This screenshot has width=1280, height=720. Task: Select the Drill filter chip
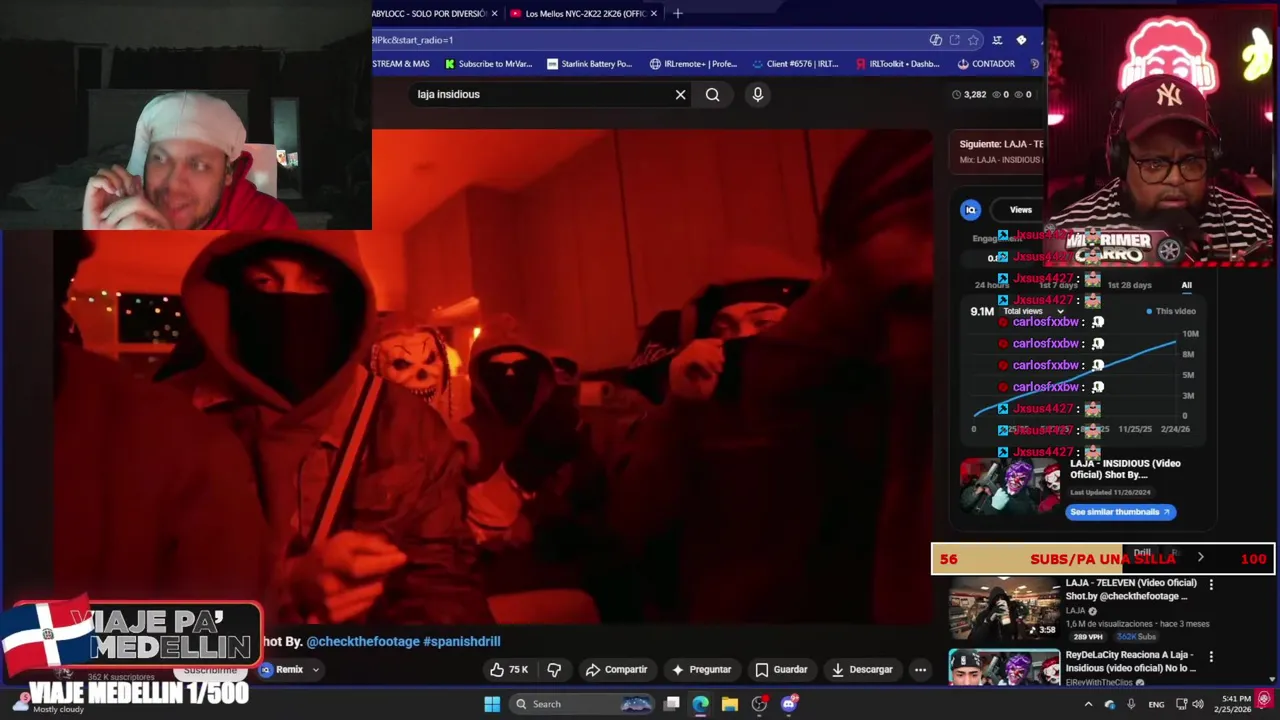pos(1141,553)
